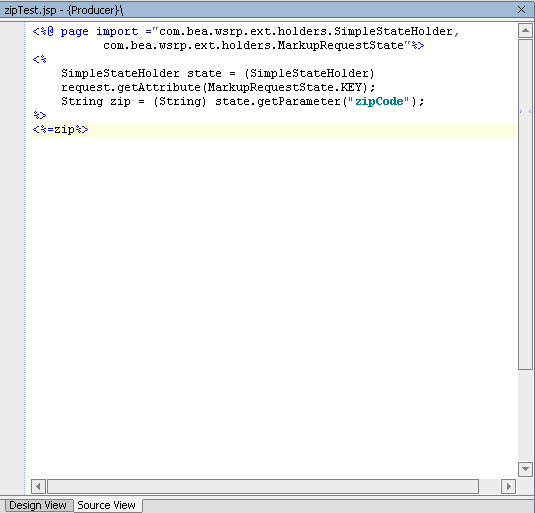Click MarkupRequestState.KEY in the code
The image size is (535, 513).
[285, 87]
